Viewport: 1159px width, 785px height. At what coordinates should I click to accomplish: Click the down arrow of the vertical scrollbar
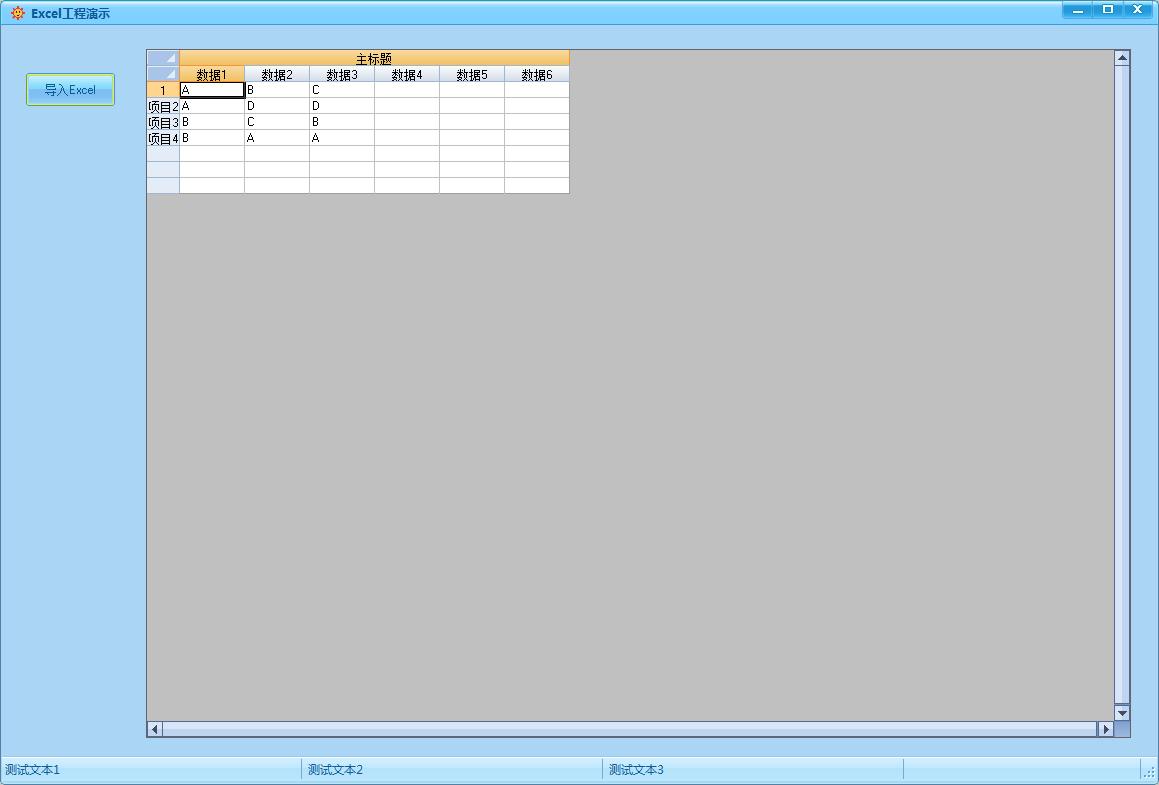tap(1122, 711)
